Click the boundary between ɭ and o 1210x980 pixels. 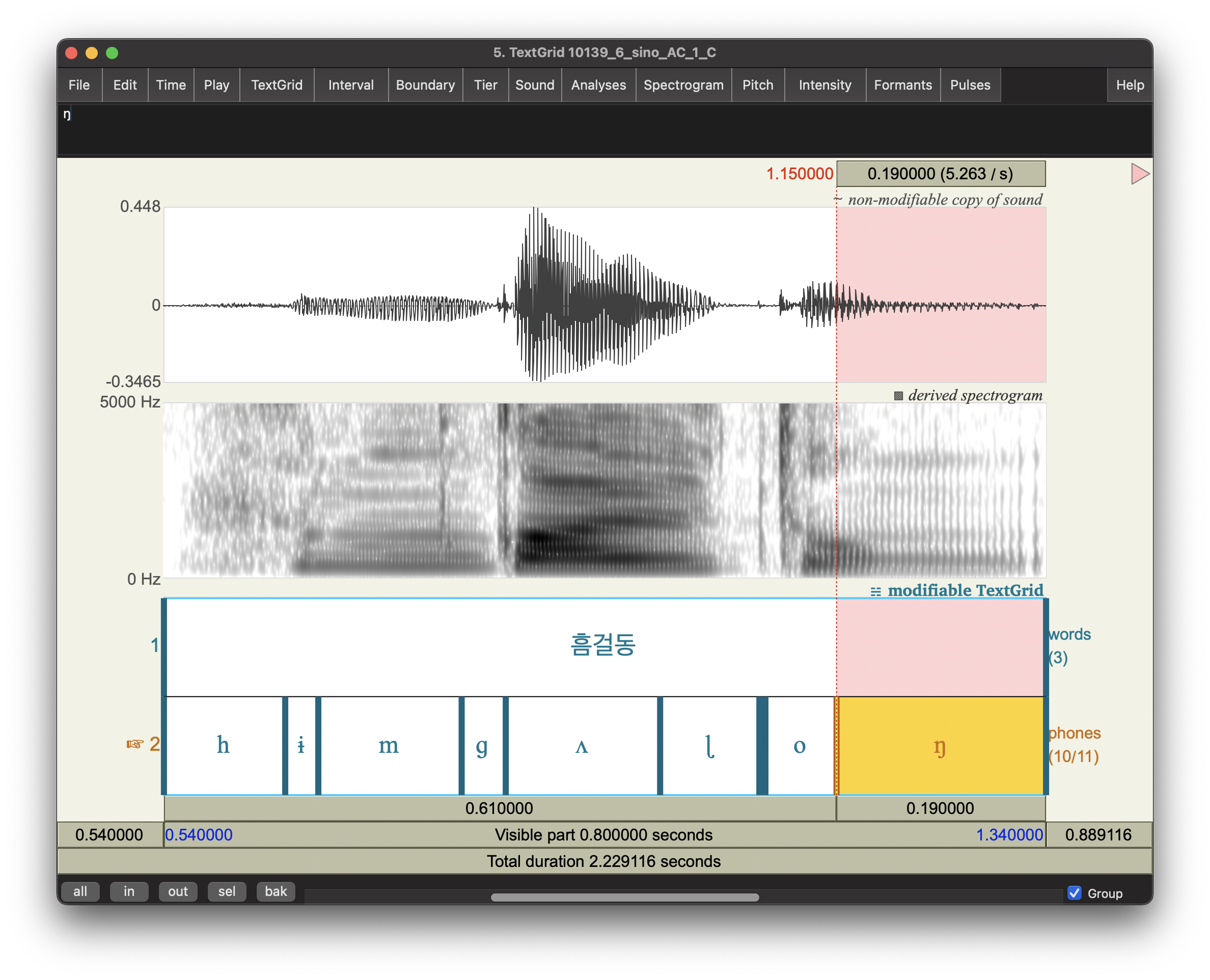762,745
